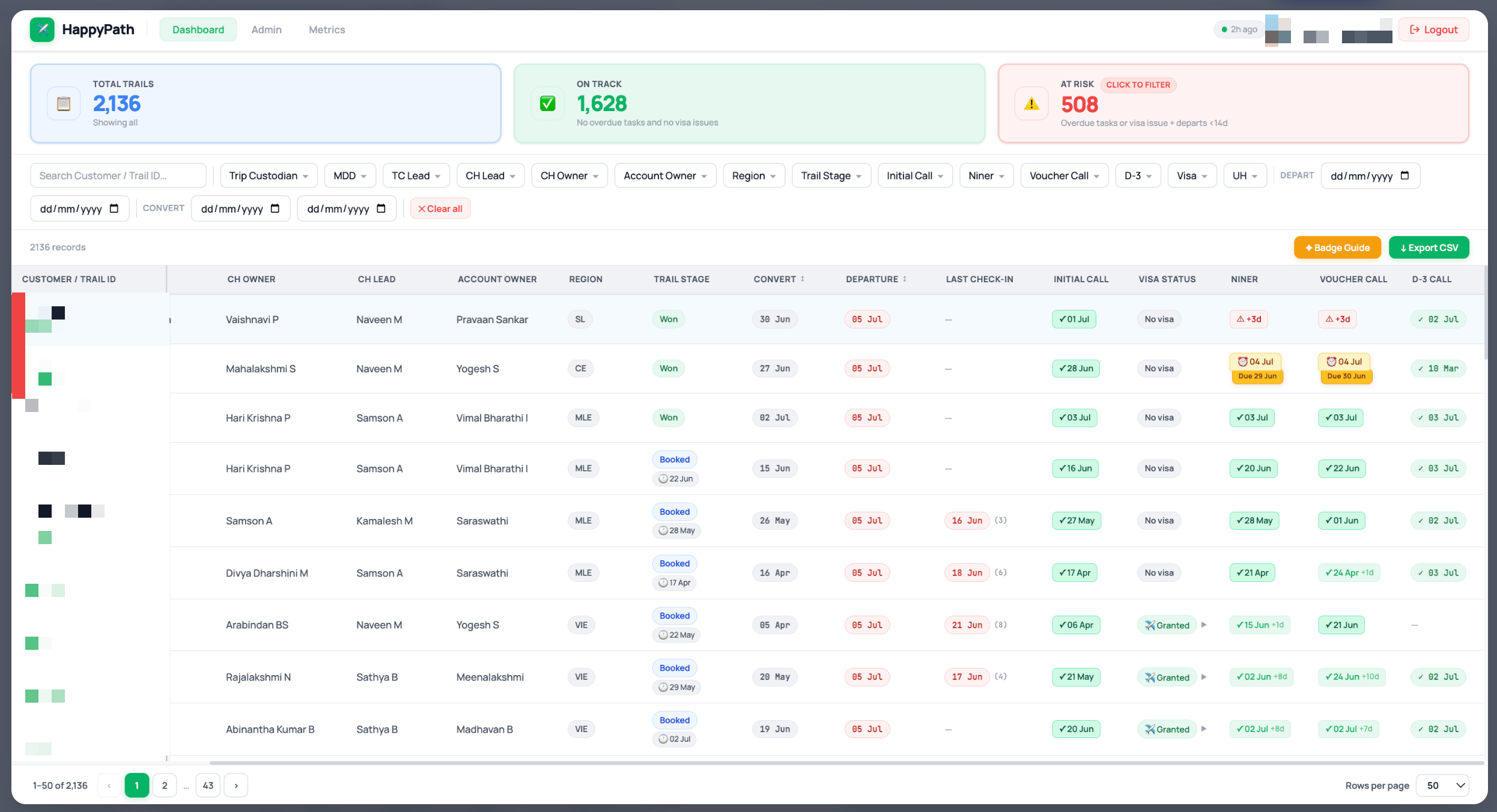Open the Region filter dropdown
1497x812 pixels.
click(754, 175)
